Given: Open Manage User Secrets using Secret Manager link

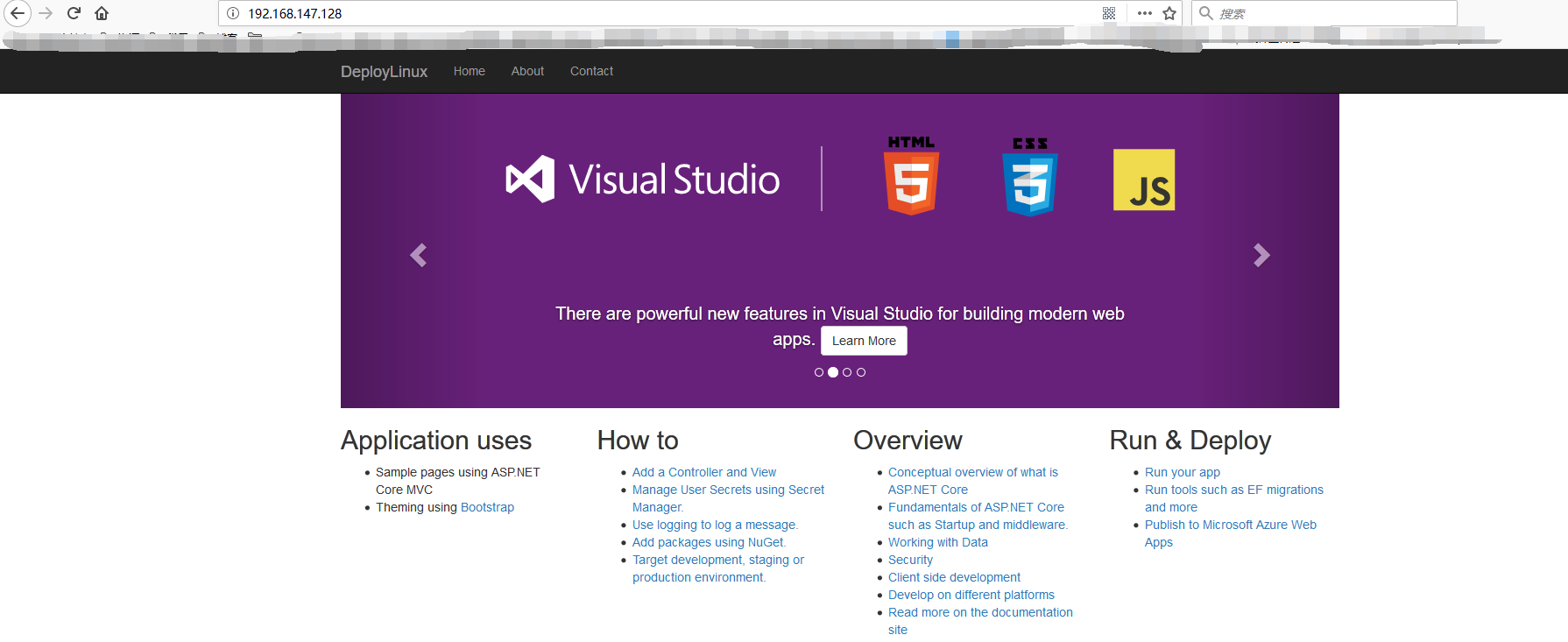Looking at the screenshot, I should pyautogui.click(x=728, y=498).
